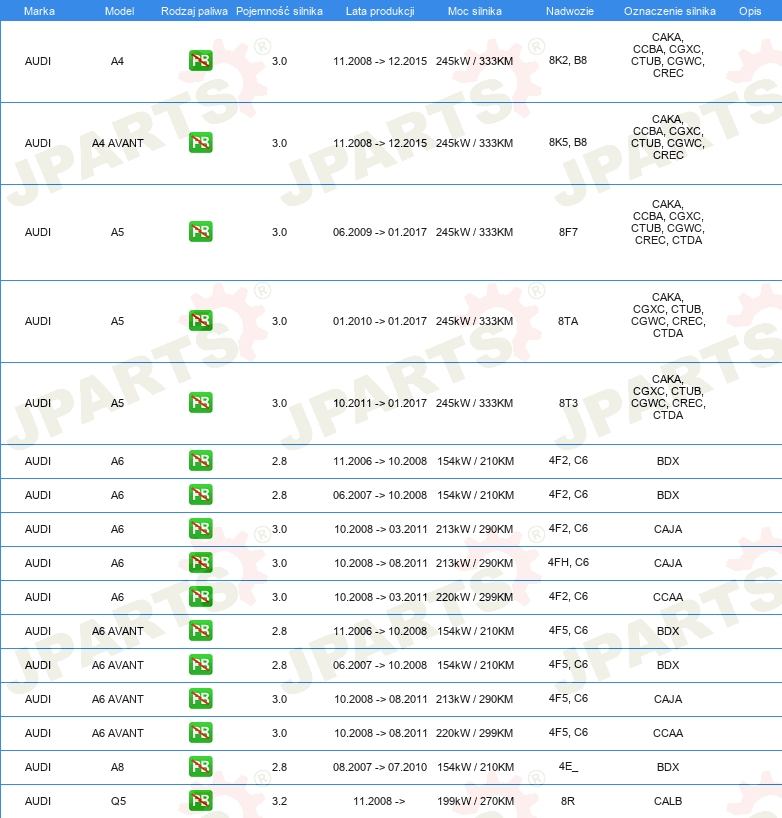Select the body code 4E_

coord(568,766)
